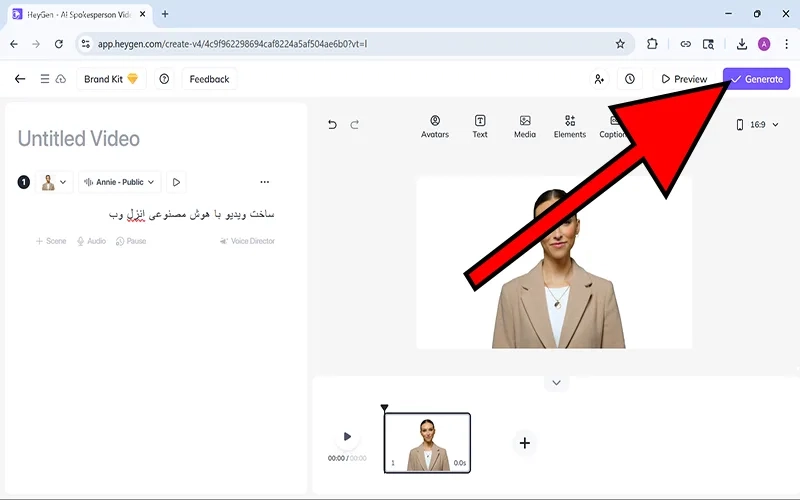Select scene 1 thumbnail in timeline
The height and width of the screenshot is (500, 800).
(427, 443)
